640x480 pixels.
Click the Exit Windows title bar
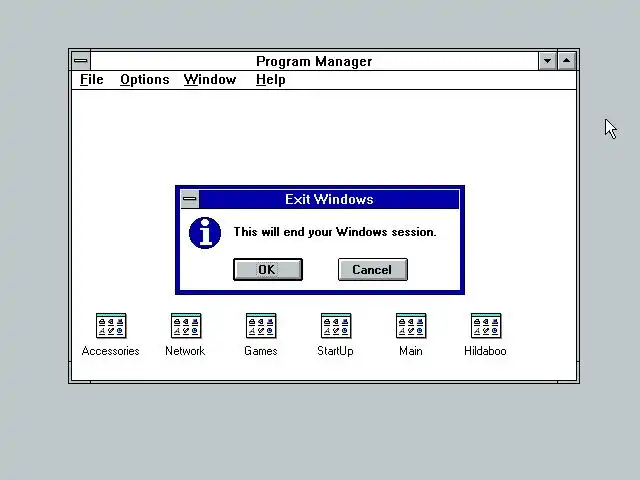tap(329, 199)
